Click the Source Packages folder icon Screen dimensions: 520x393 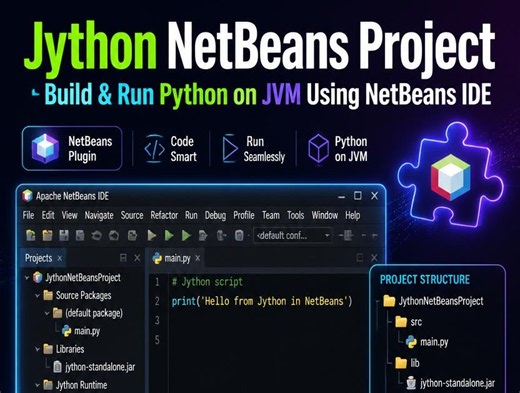48,295
